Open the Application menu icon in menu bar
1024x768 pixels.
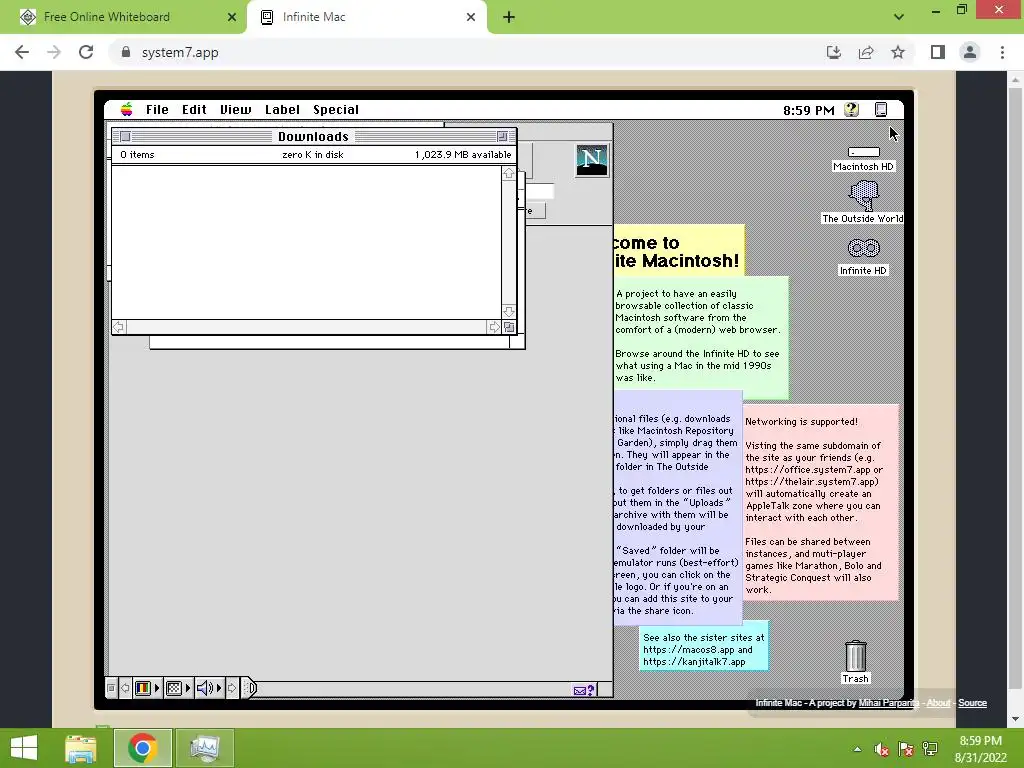click(x=881, y=110)
